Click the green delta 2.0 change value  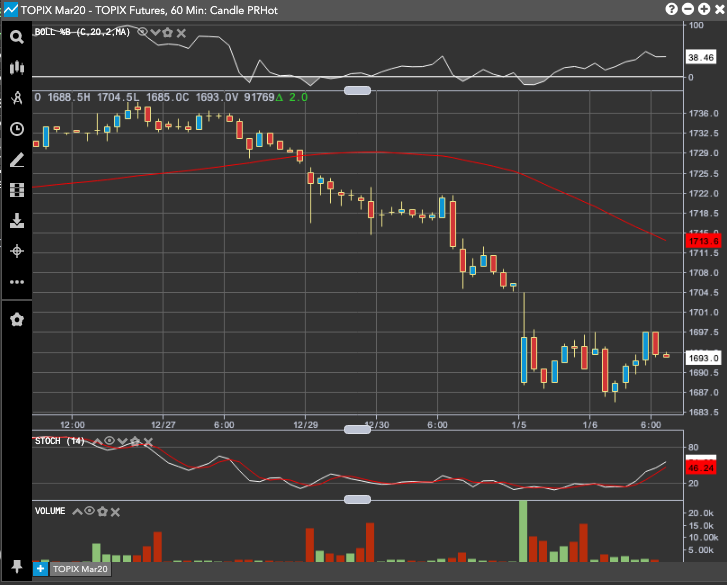292,97
